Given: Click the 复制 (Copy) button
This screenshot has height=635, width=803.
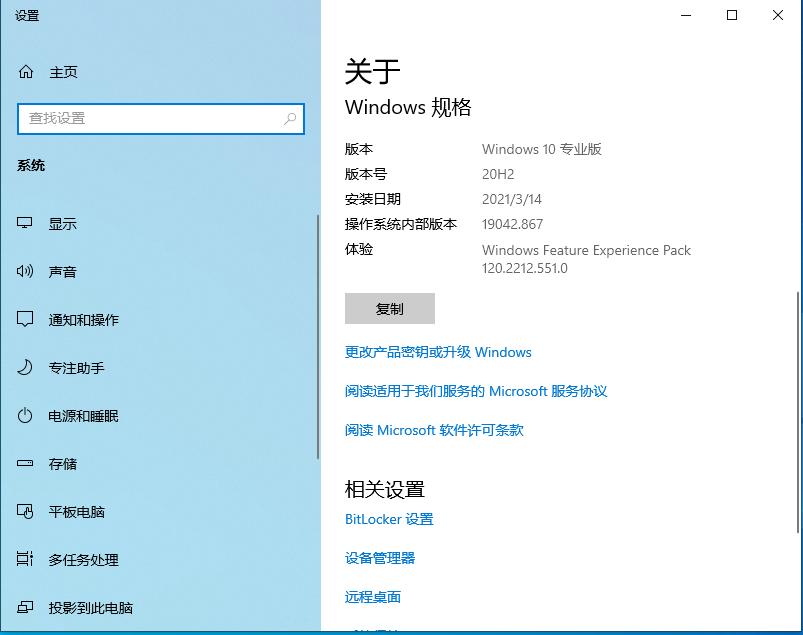Looking at the screenshot, I should tap(389, 308).
